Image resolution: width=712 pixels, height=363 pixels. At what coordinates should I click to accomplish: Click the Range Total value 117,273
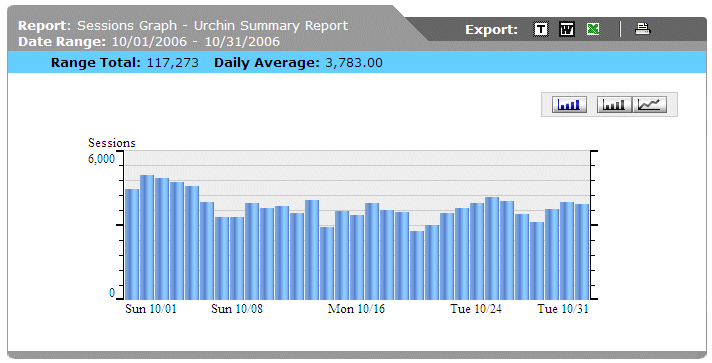click(173, 63)
